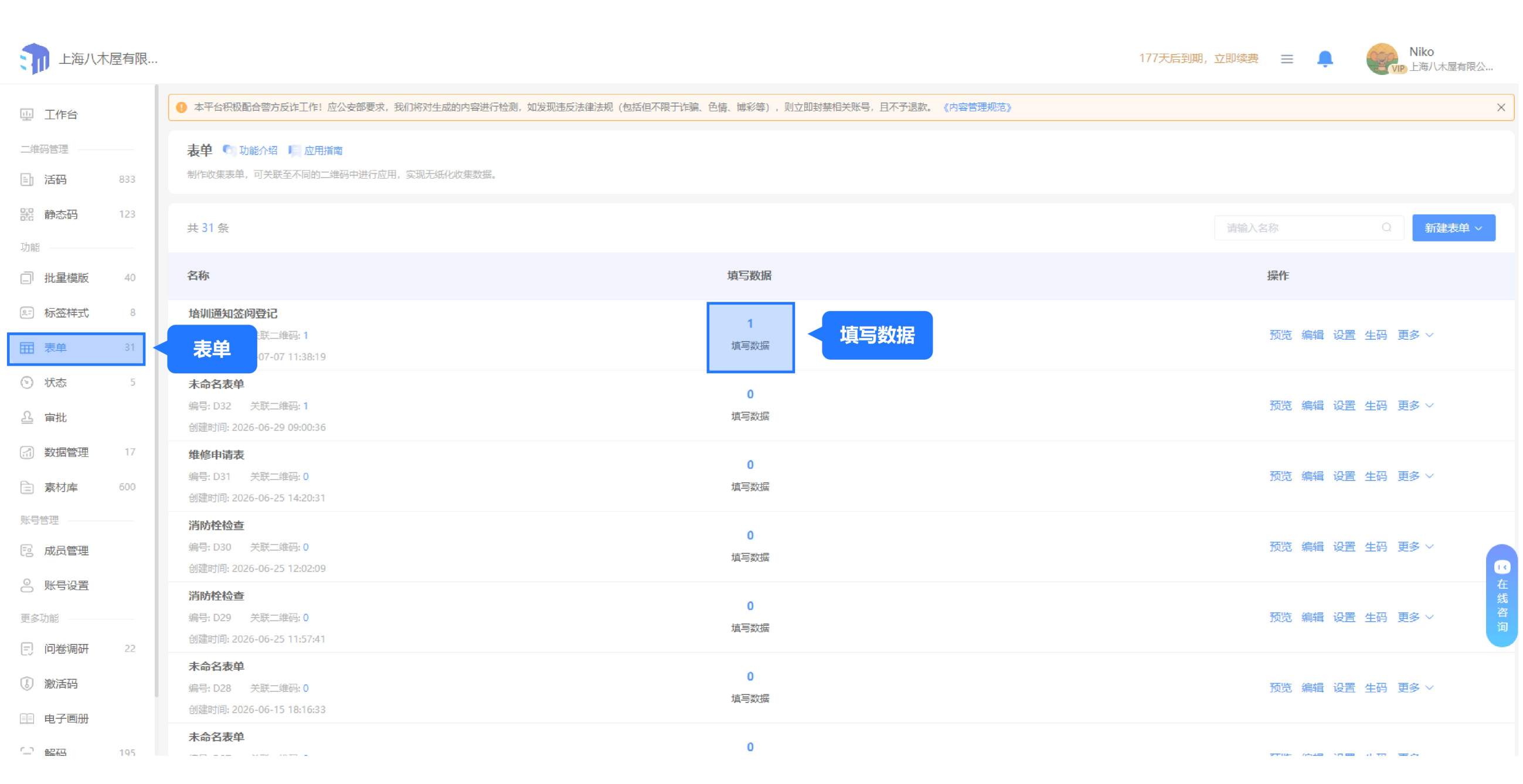Click the 数据管理 chart icon
The image size is (1523, 784).
tap(26, 453)
